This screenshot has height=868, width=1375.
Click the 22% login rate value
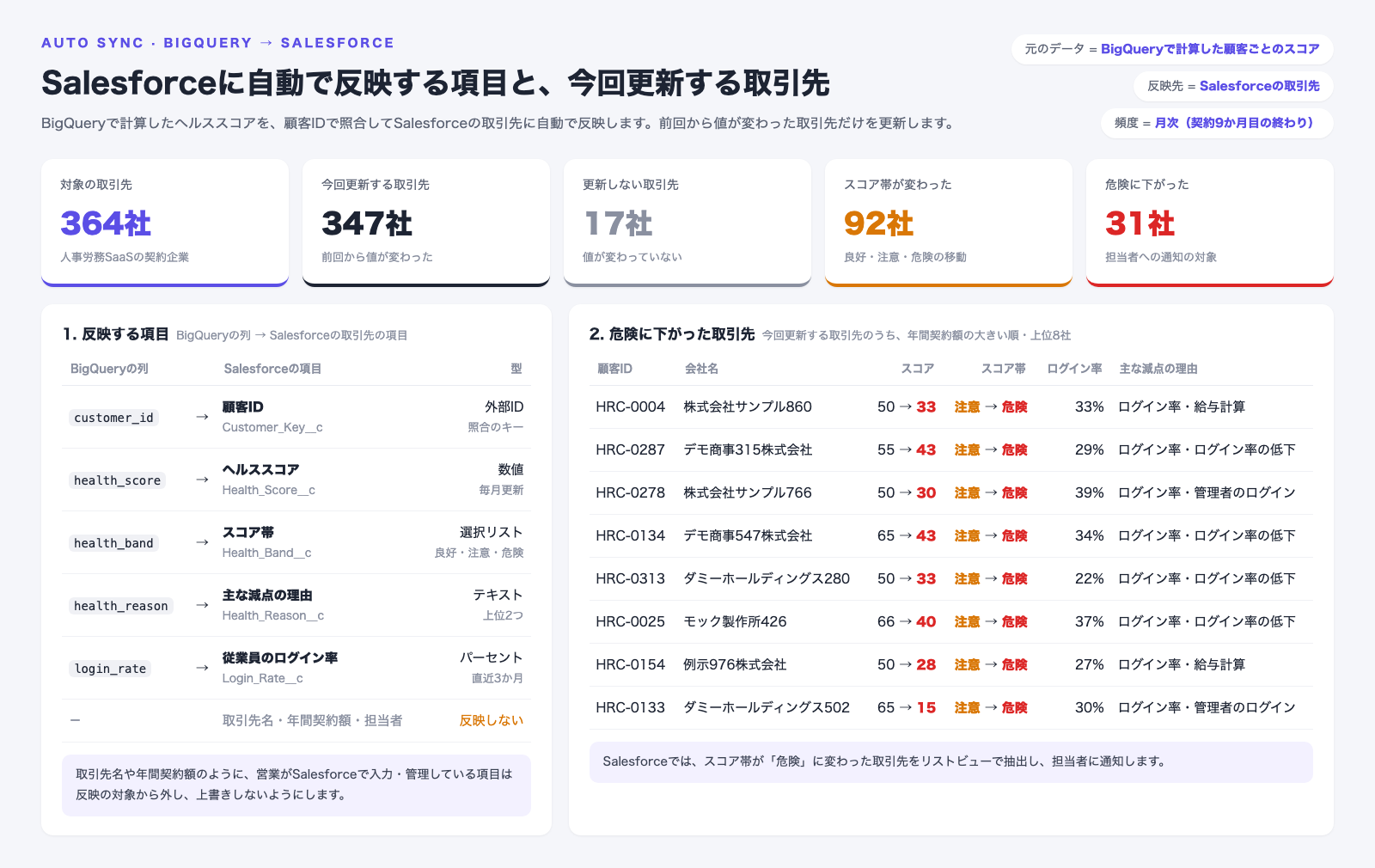click(x=1089, y=578)
